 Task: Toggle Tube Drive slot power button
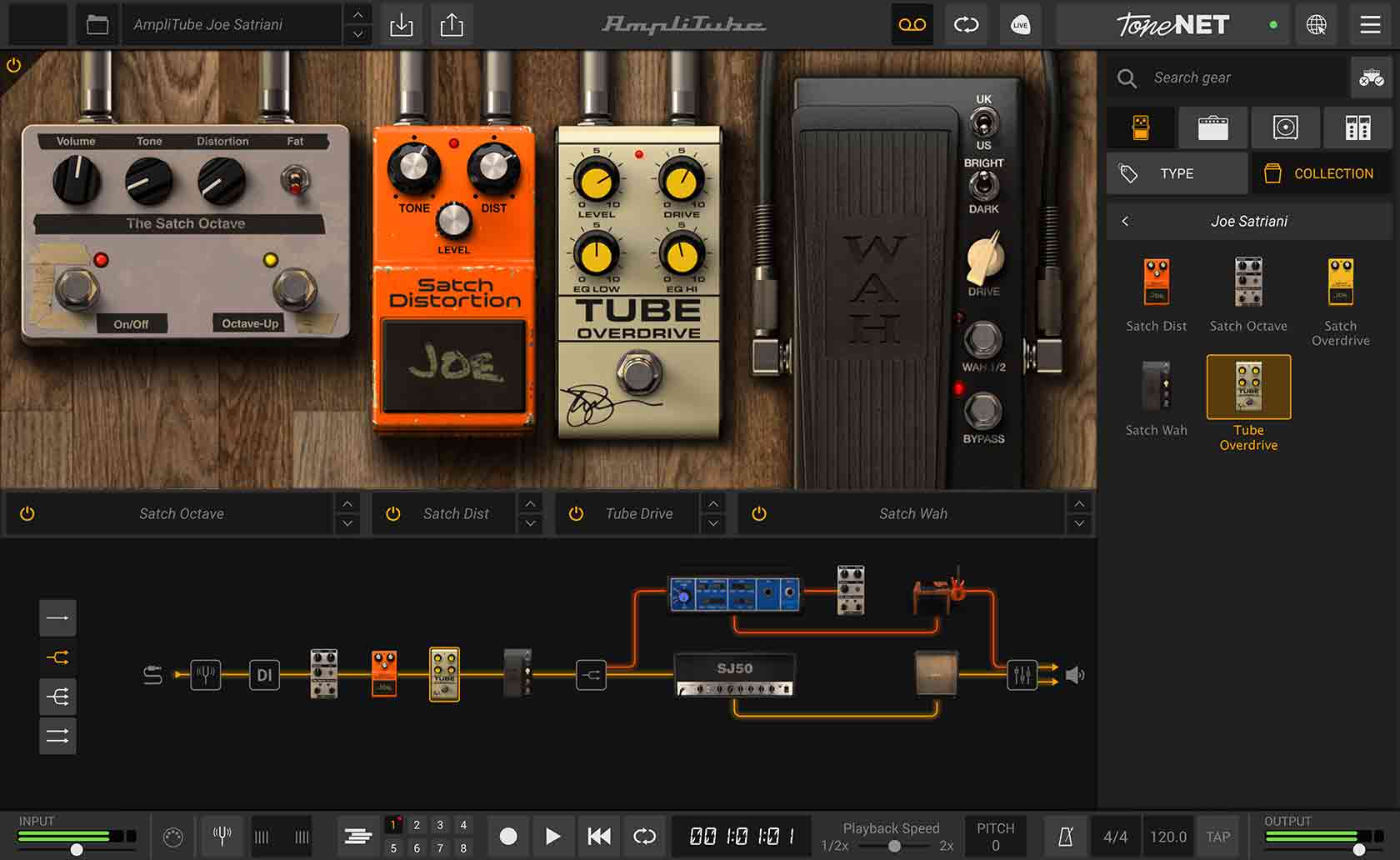(x=576, y=514)
